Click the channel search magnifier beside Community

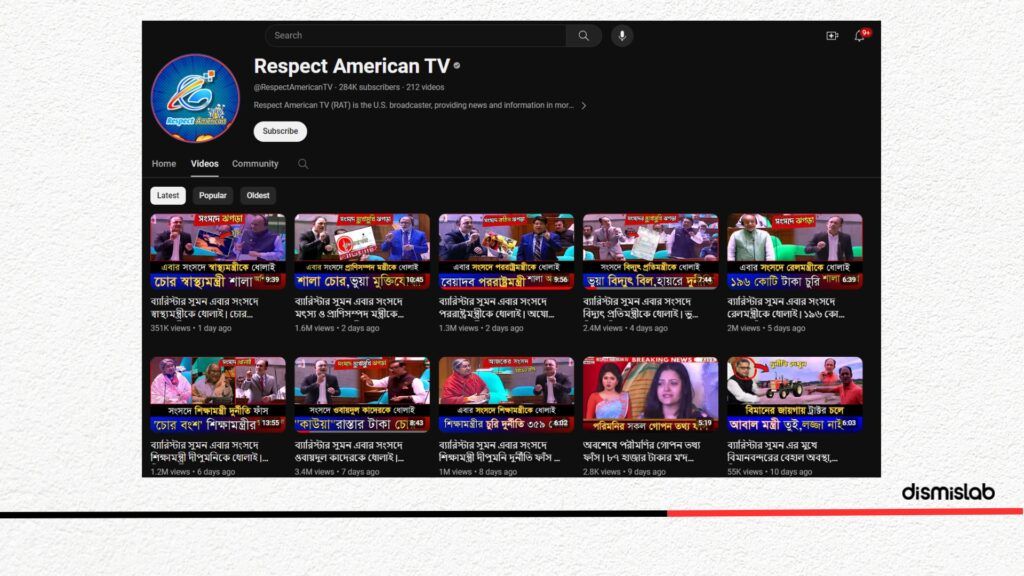coord(303,164)
